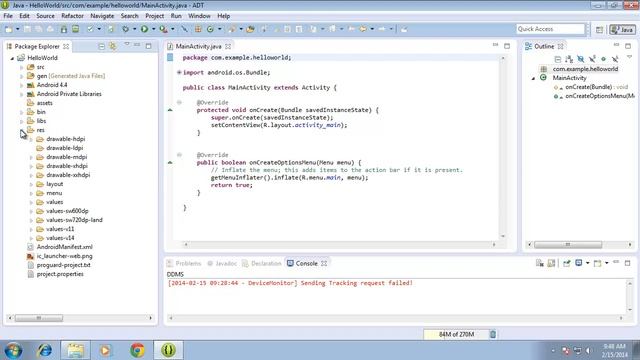The width and height of the screenshot is (640, 360).
Task: Switch to the Javadoc tab
Action: pos(222,264)
